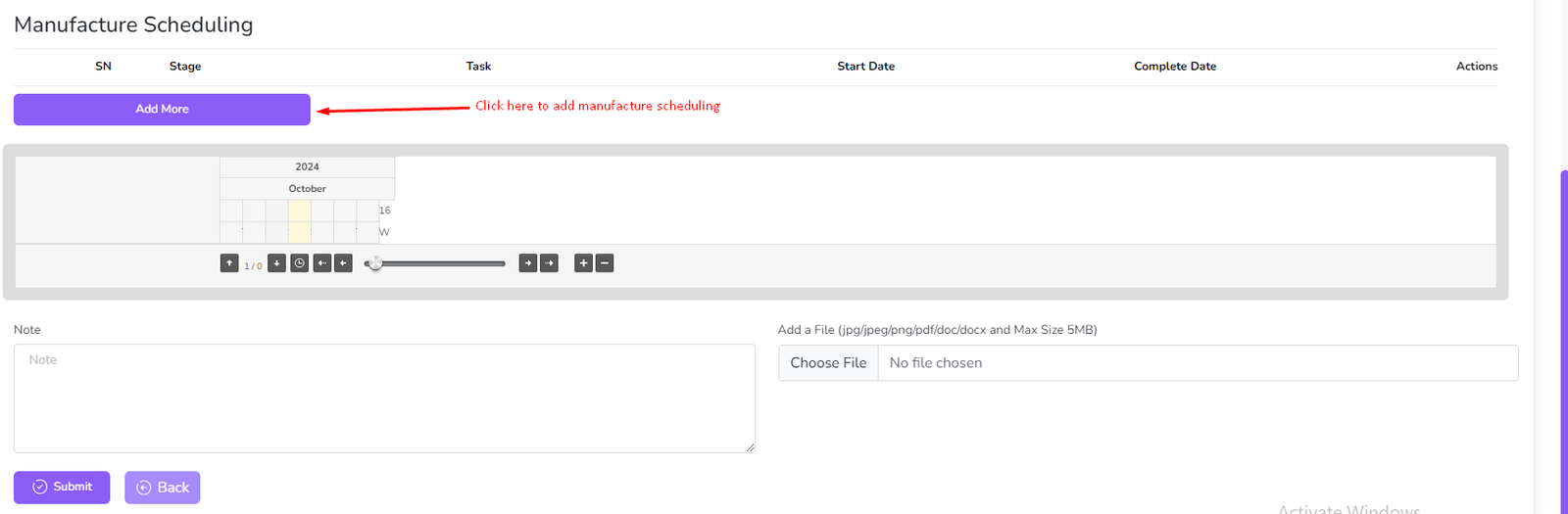
Task: Zoom in the Gantt chart
Action: tap(583, 263)
